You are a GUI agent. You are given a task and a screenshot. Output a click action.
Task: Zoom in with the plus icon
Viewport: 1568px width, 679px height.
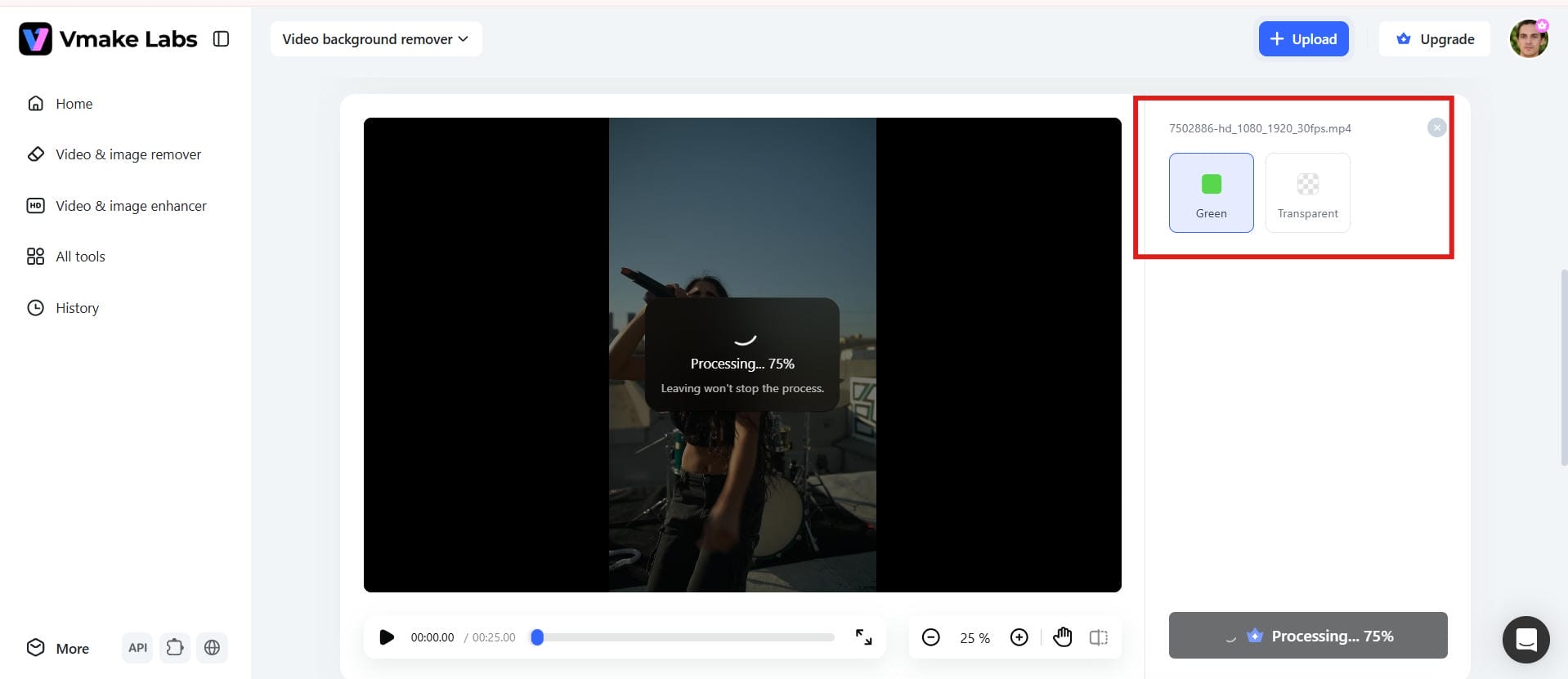click(1019, 637)
